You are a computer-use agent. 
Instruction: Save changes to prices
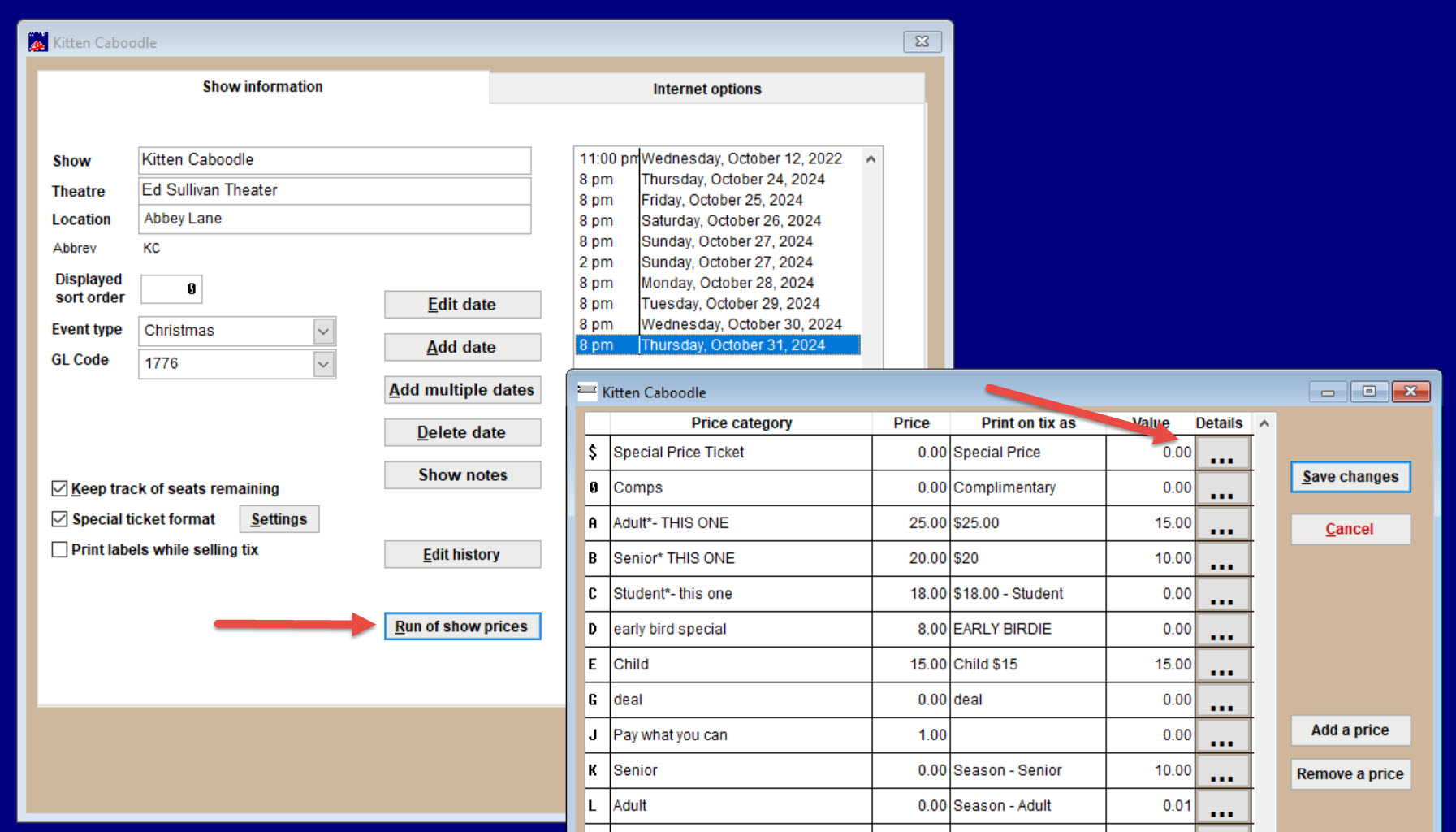coord(1350,477)
